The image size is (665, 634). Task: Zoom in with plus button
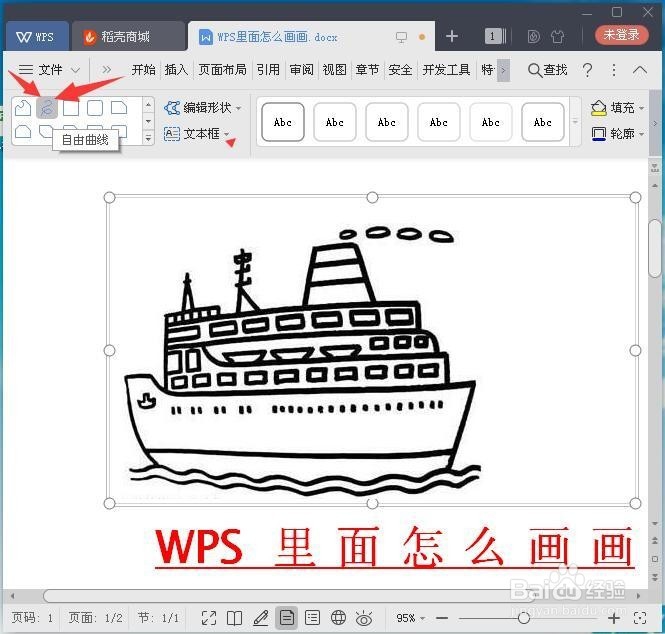point(614,618)
